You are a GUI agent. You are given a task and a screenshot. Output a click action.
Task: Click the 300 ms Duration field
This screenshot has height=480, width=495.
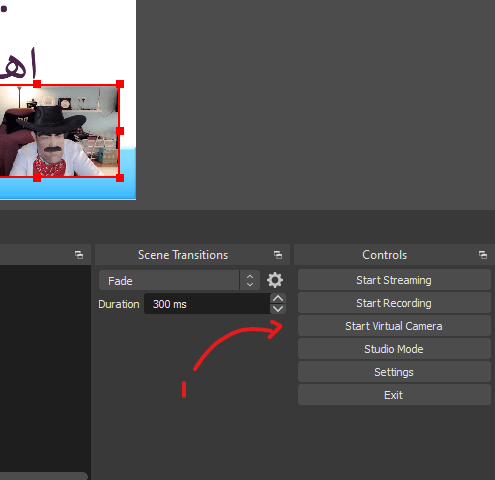pos(207,304)
